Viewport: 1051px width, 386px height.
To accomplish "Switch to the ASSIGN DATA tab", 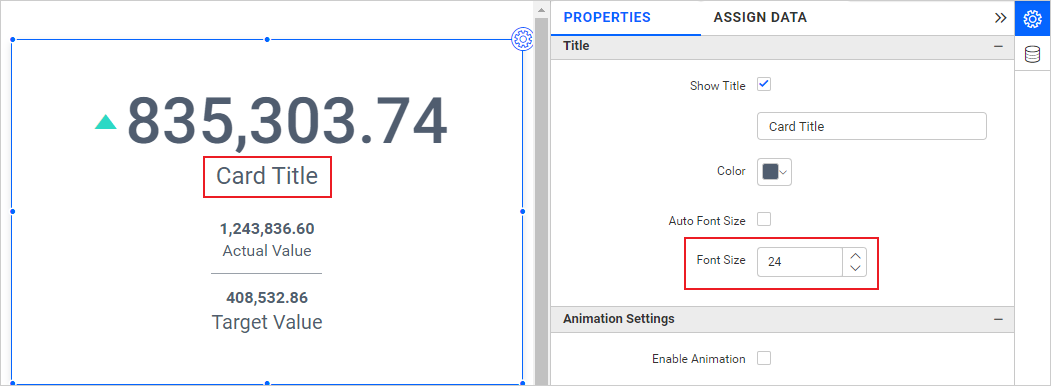I will tap(760, 18).
